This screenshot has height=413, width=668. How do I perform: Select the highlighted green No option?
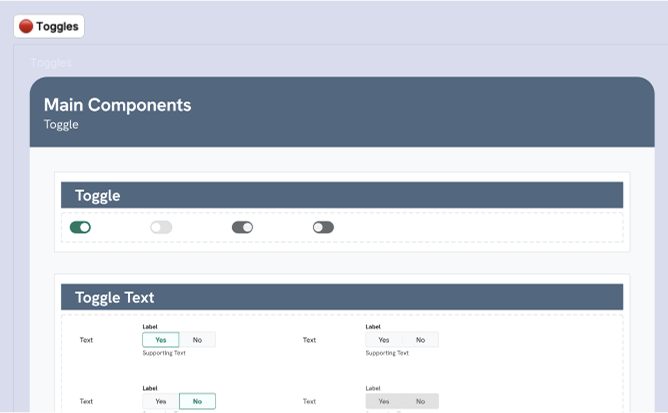point(197,401)
